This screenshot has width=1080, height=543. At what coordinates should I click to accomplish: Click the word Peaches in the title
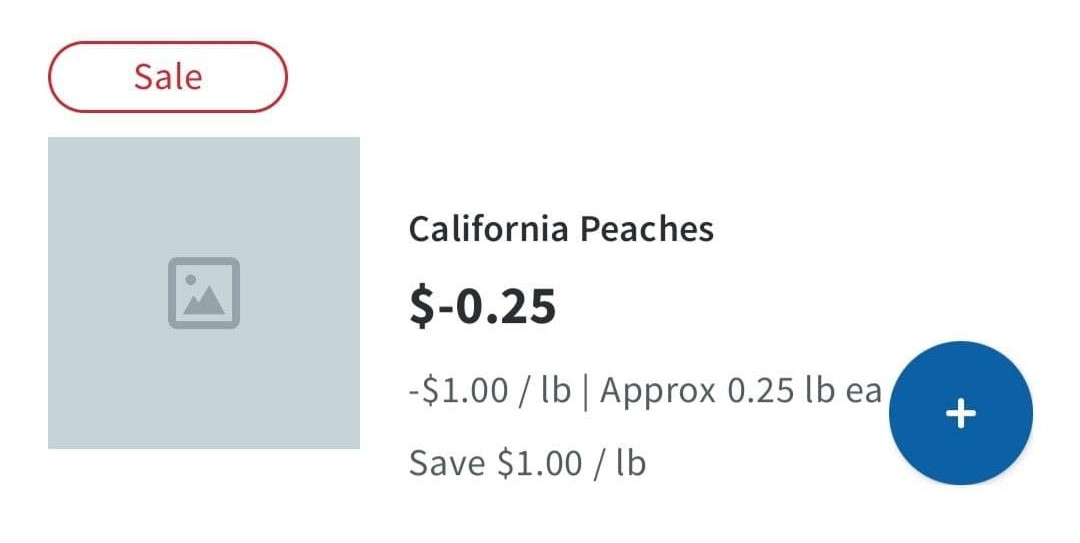pyautogui.click(x=647, y=230)
